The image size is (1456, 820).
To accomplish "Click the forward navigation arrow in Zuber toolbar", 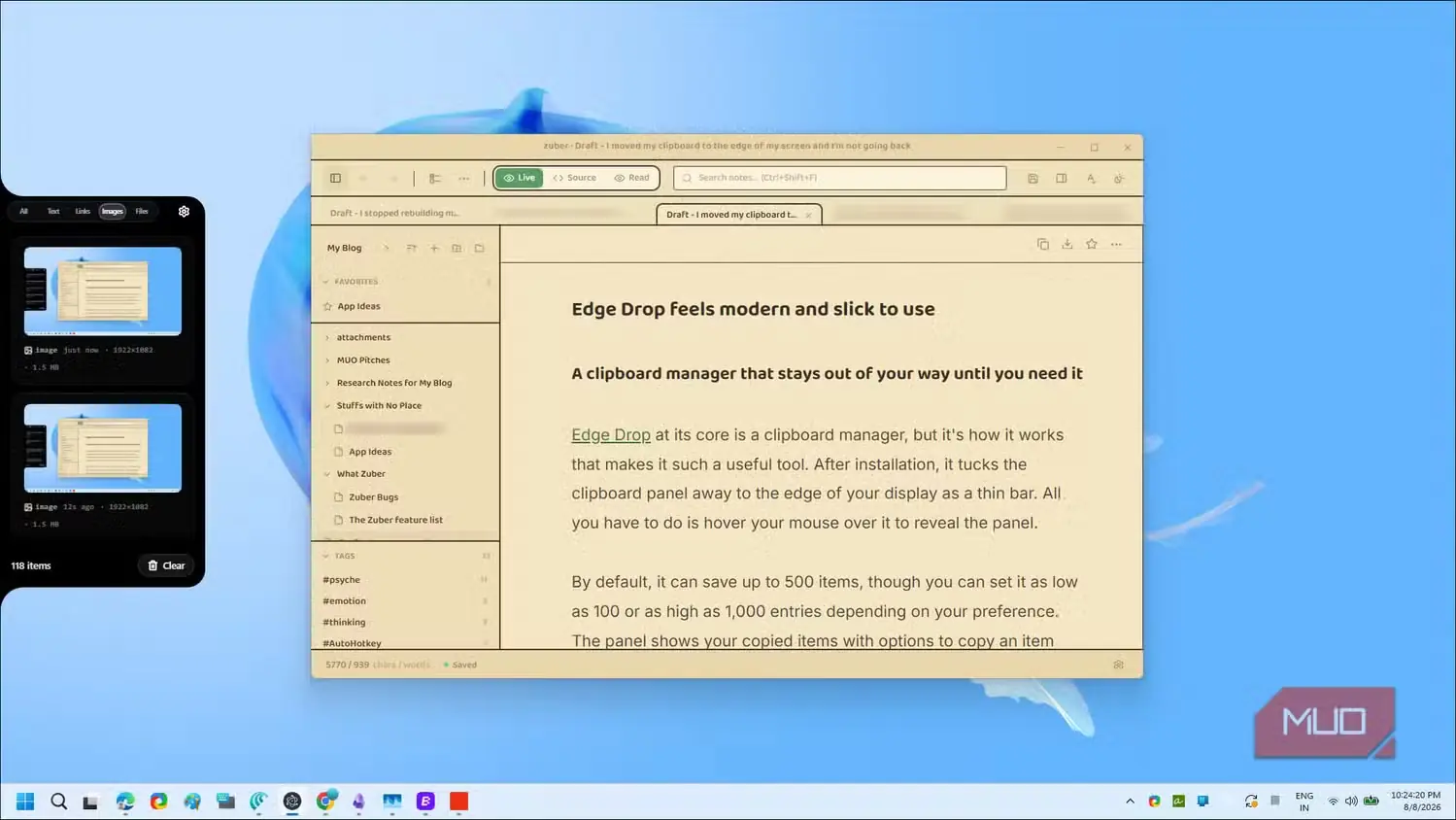I will [x=393, y=178].
